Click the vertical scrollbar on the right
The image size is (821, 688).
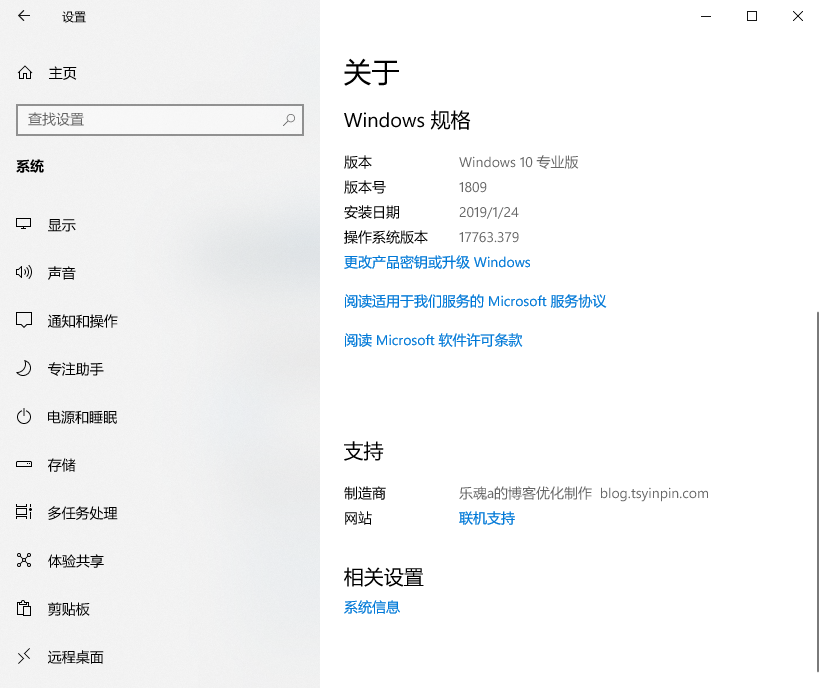point(817,491)
